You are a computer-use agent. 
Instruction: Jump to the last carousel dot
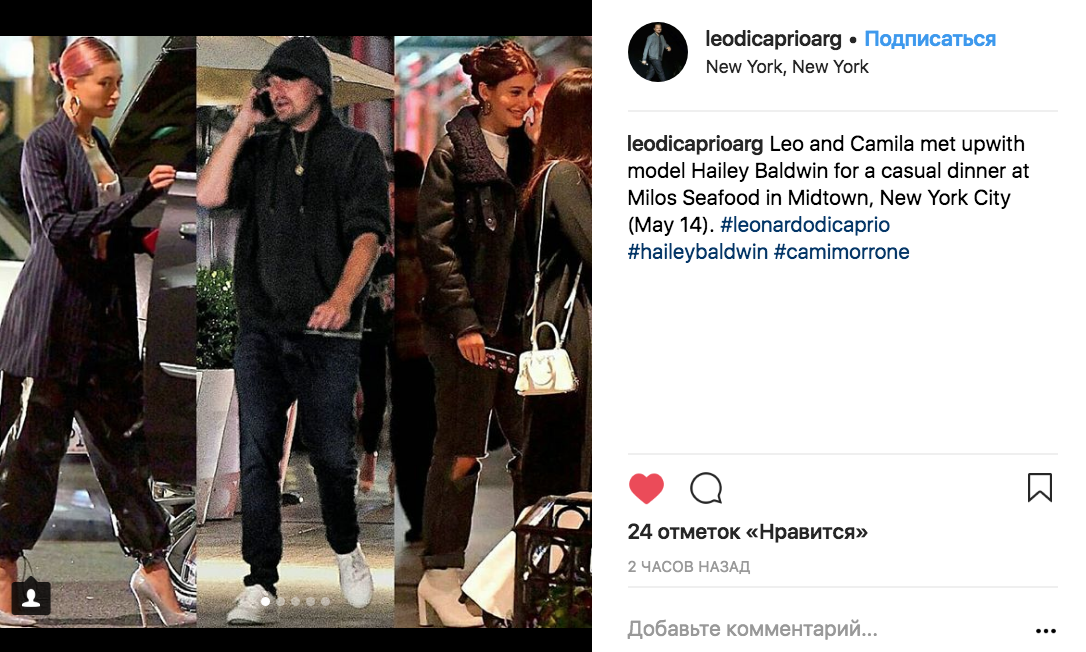point(326,601)
